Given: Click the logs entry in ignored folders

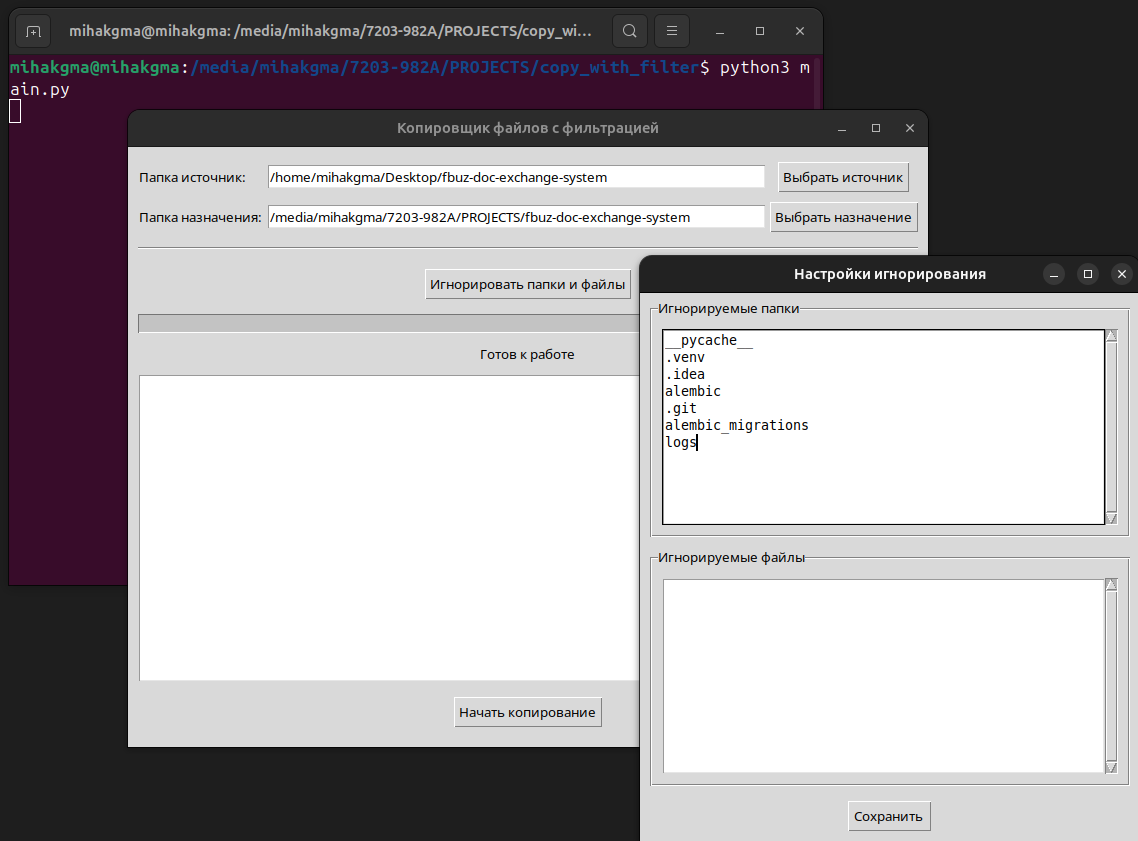Looking at the screenshot, I should coord(681,442).
